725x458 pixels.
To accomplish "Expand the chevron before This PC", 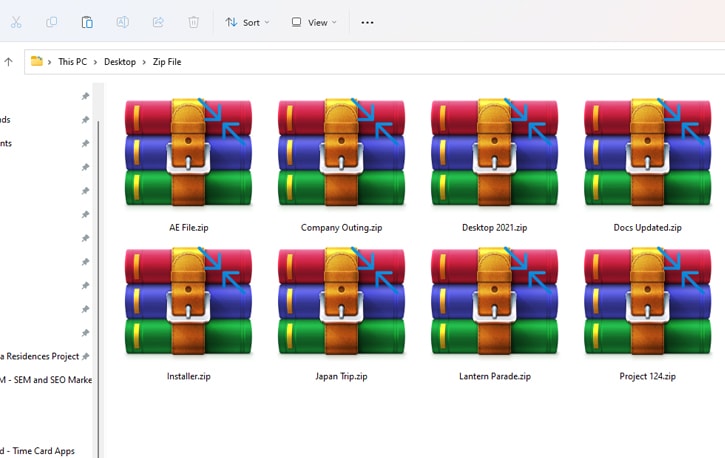I will [x=49, y=62].
